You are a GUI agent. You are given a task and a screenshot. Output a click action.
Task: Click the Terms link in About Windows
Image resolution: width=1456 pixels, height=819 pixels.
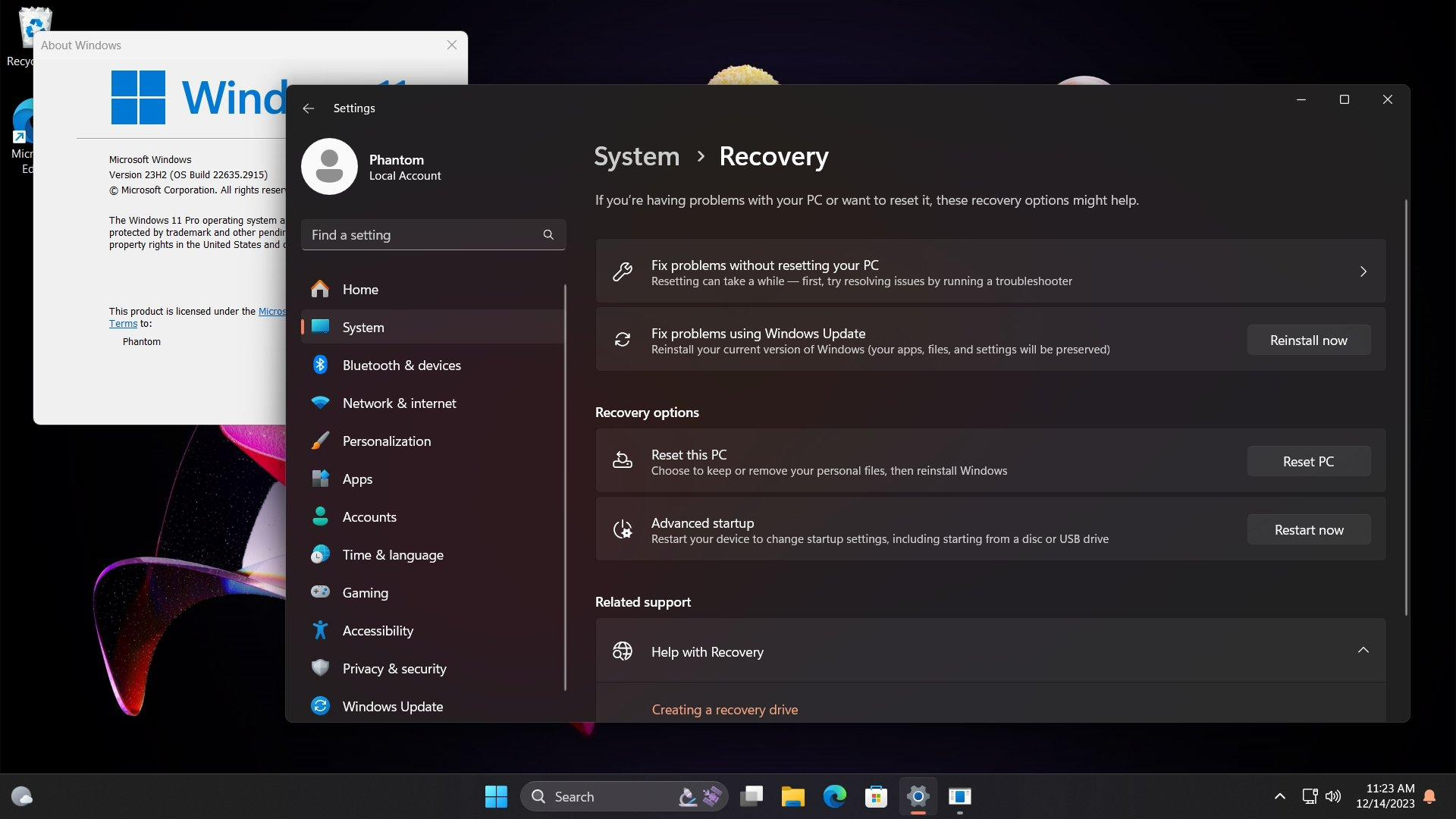123,324
